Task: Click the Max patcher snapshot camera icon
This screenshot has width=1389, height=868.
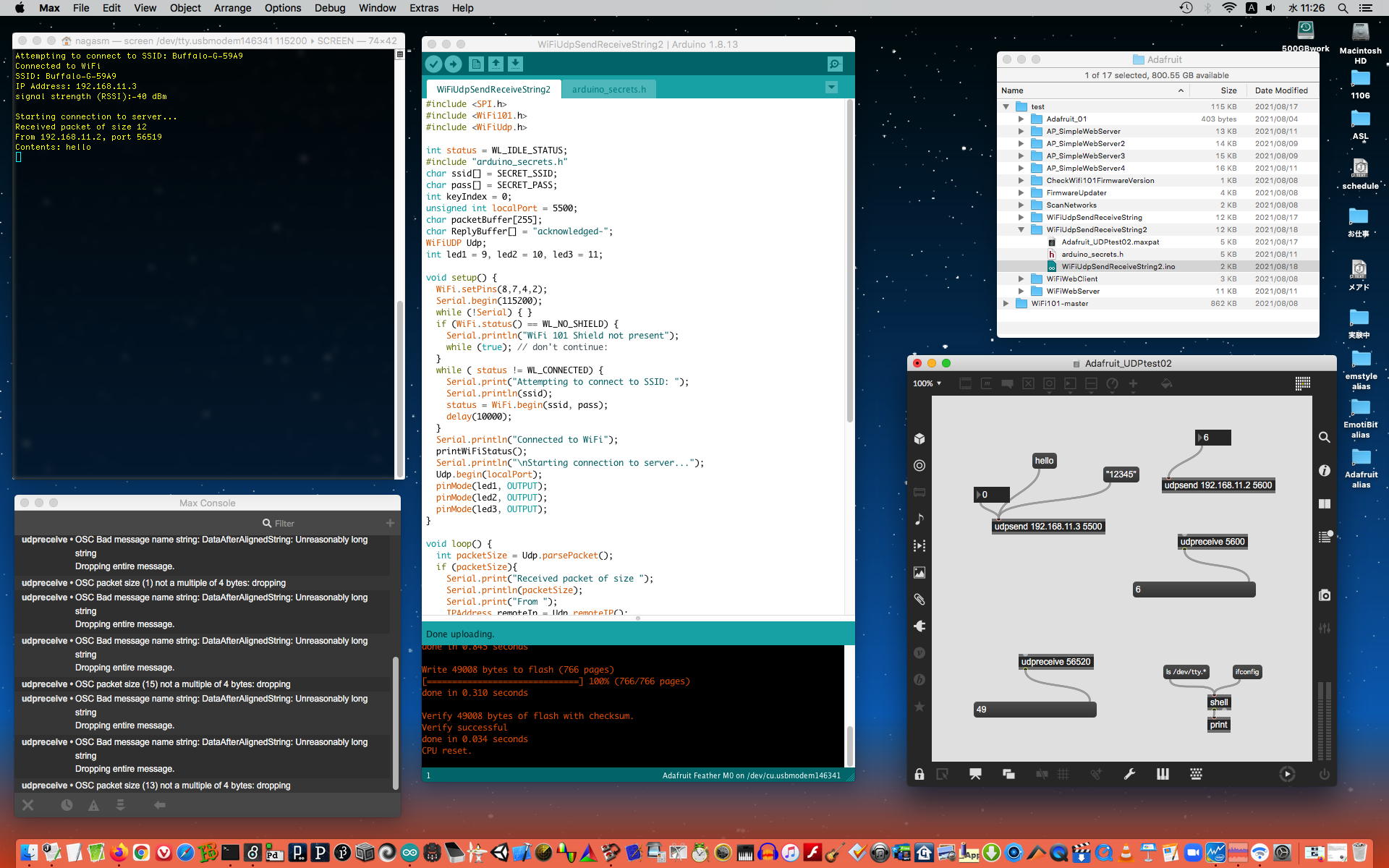Action: [x=1324, y=595]
